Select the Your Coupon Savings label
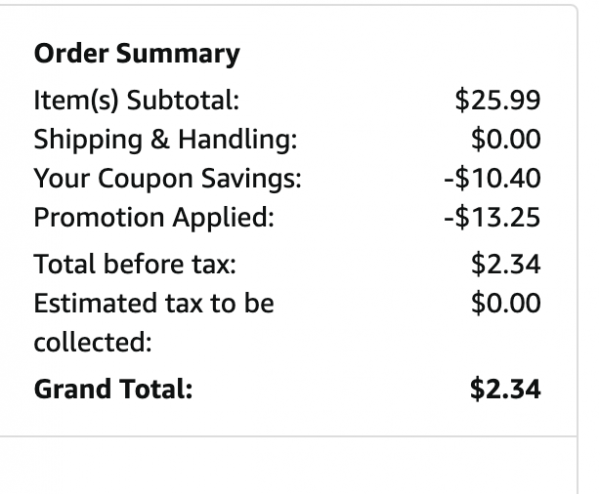The height and width of the screenshot is (494, 600). [168, 179]
